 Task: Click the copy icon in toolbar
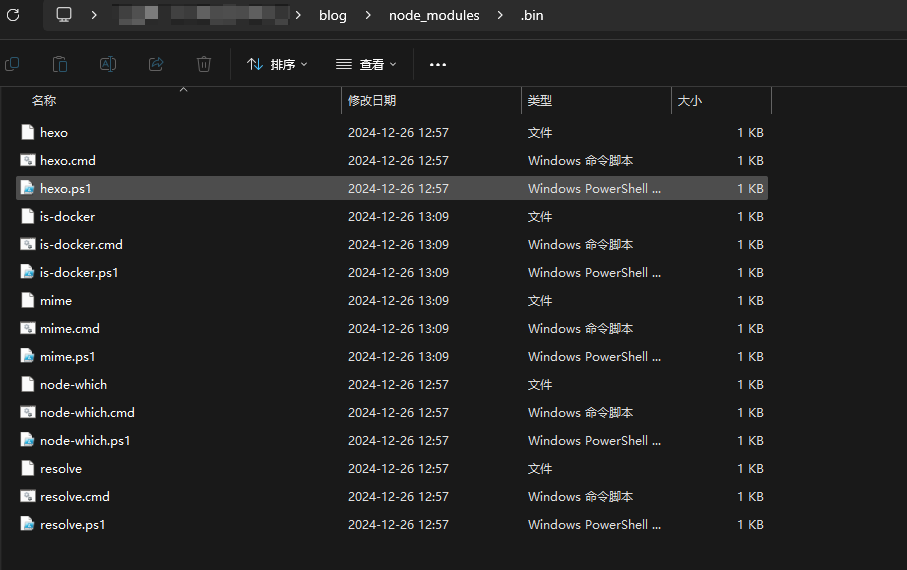pos(12,64)
